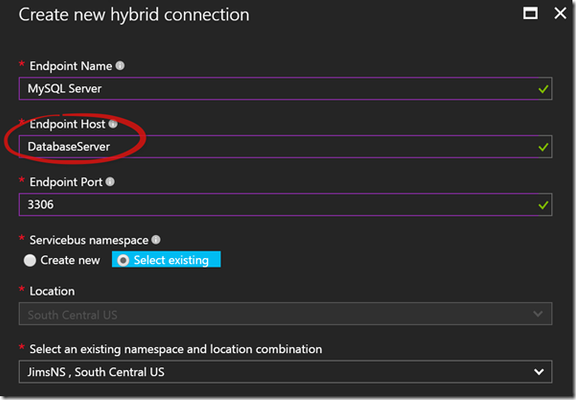Viewport: 576px width, 400px height.
Task: Select the Create new radio button
Action: tap(30, 260)
